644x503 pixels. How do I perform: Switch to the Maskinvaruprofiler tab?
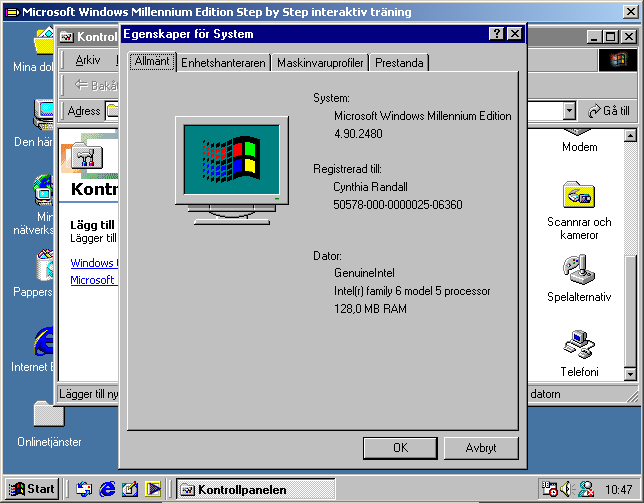click(x=320, y=63)
